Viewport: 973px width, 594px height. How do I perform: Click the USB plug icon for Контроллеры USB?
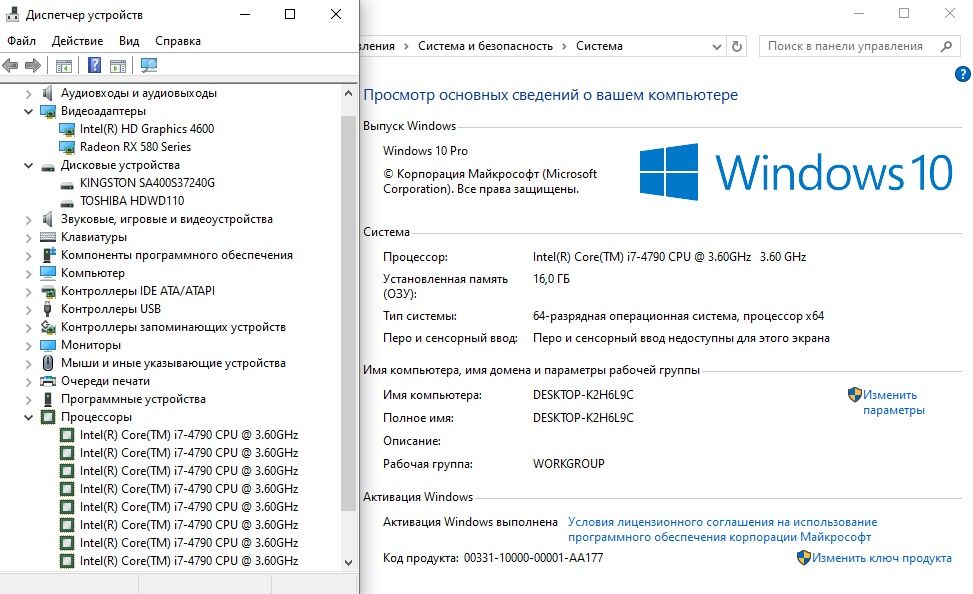[x=48, y=309]
